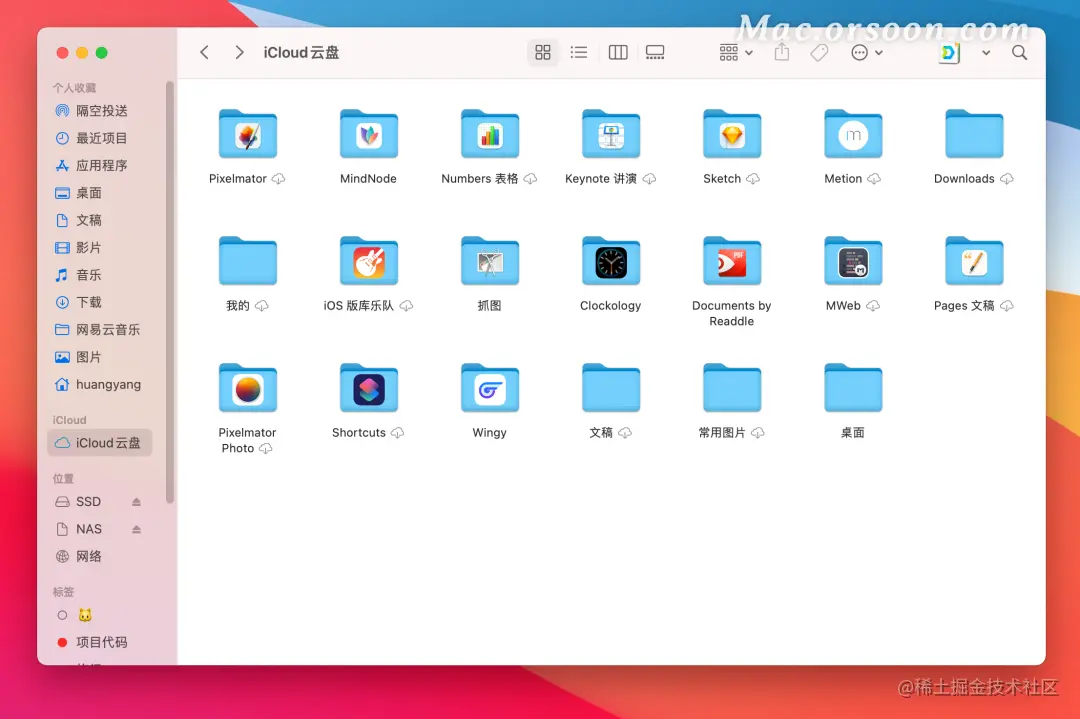Open the iOS 版库乐队 folder
Image resolution: width=1080 pixels, height=719 pixels.
(368, 261)
